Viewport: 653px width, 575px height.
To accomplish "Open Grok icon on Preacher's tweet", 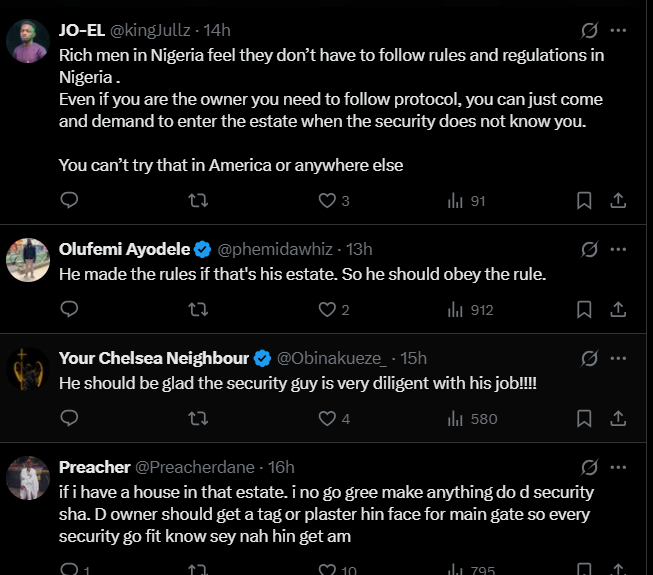I will [590, 467].
